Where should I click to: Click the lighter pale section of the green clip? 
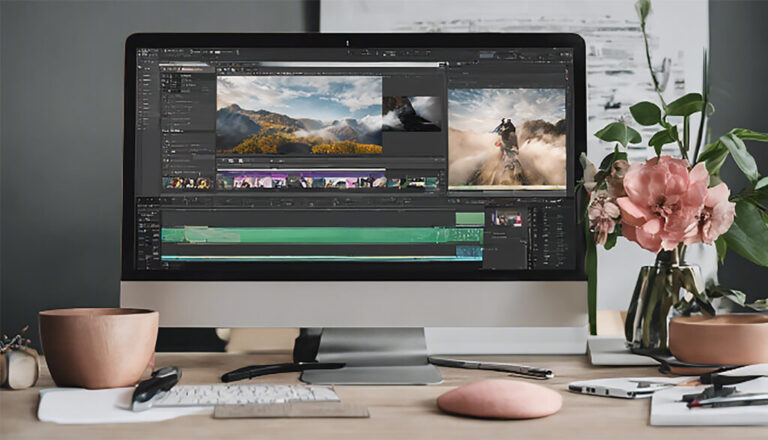pyautogui.click(x=212, y=235)
